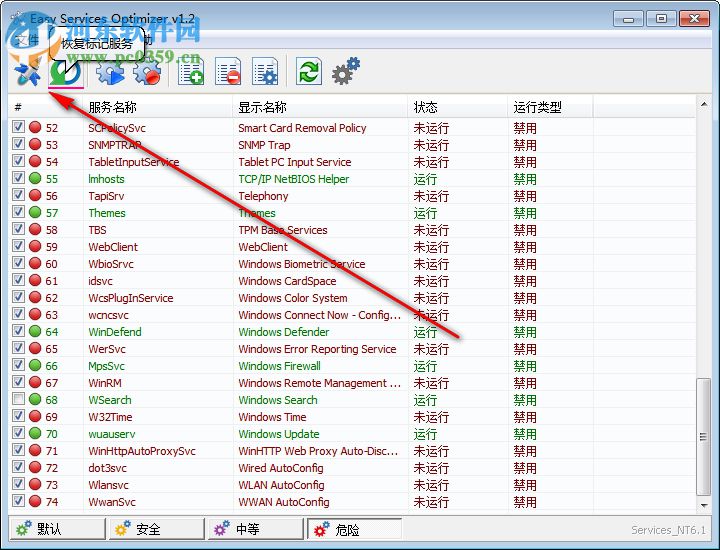Select the SNMP Trap display name
This screenshot has width=720, height=550.
pos(264,145)
